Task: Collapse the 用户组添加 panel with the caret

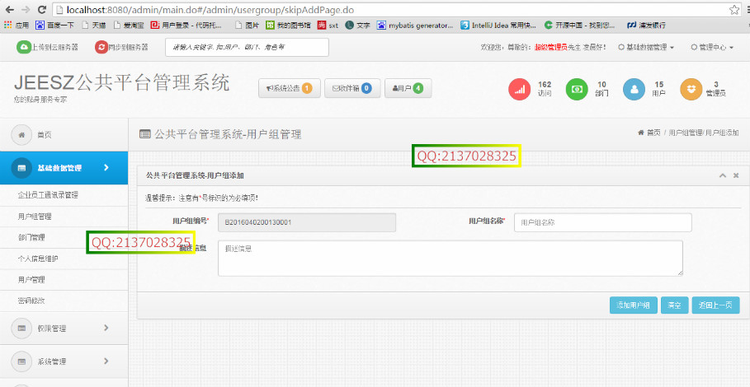Action: point(723,176)
